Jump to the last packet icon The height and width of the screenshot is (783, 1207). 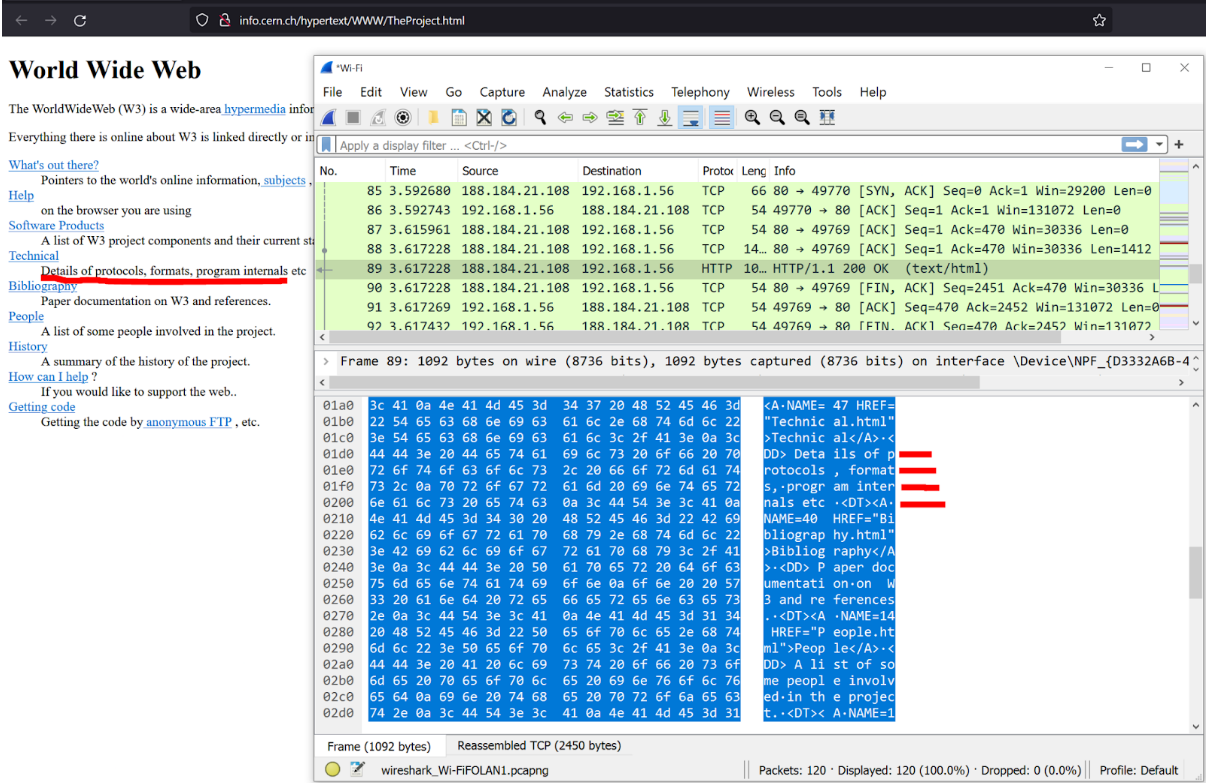[665, 118]
